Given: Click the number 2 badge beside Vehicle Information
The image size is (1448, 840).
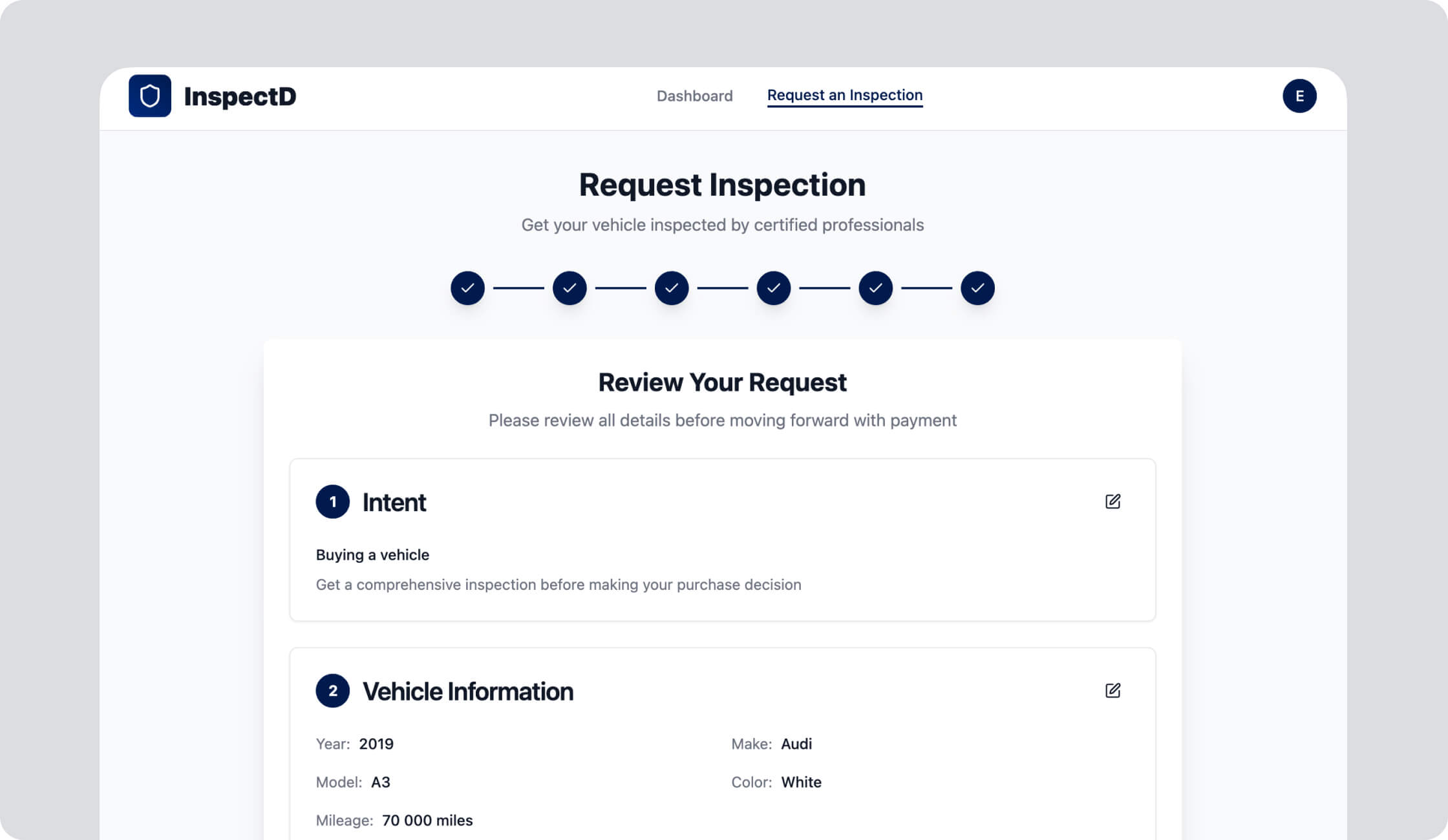Looking at the screenshot, I should coord(332,690).
